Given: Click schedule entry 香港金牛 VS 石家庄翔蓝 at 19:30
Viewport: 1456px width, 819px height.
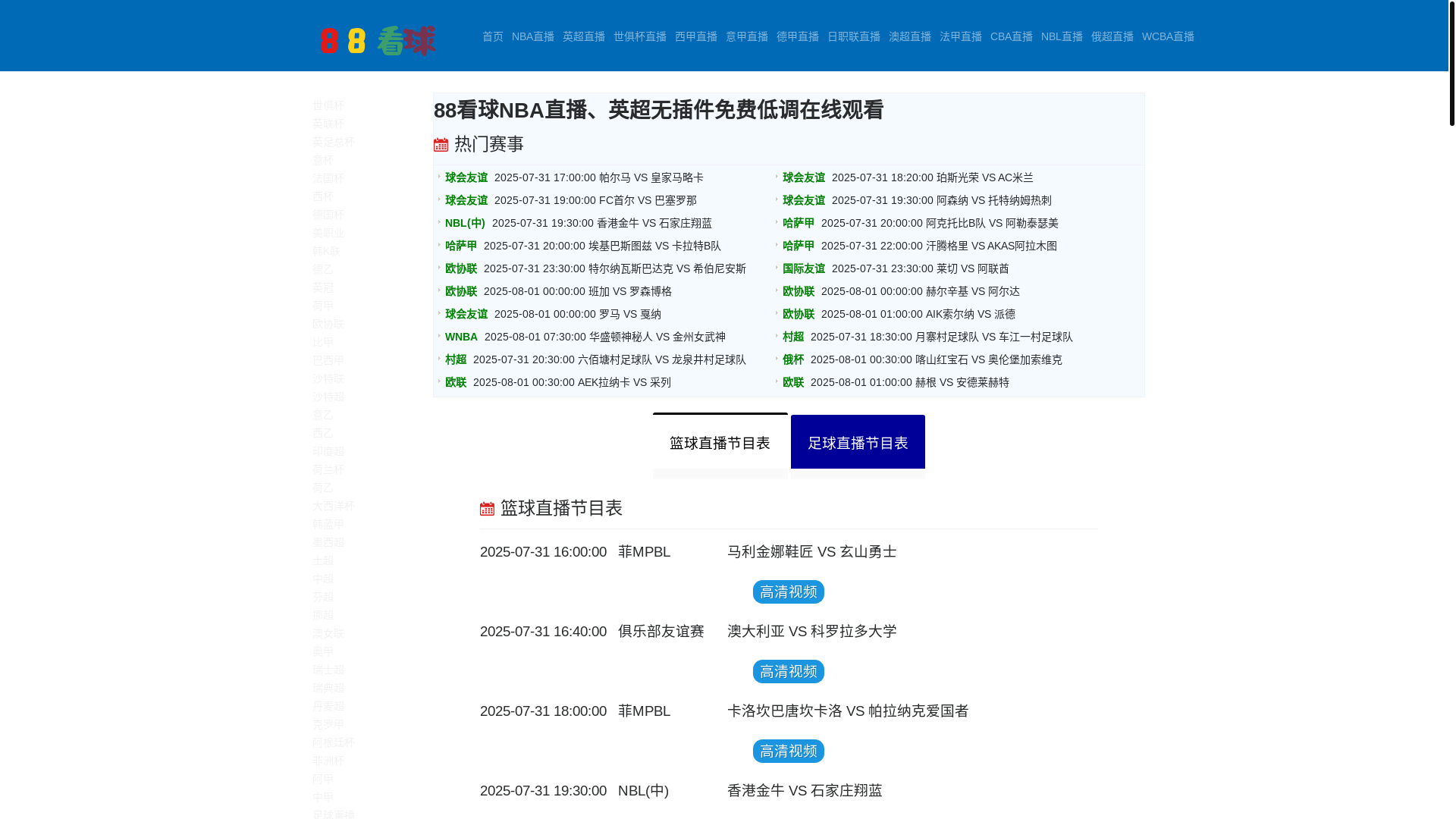Looking at the screenshot, I should point(805,791).
